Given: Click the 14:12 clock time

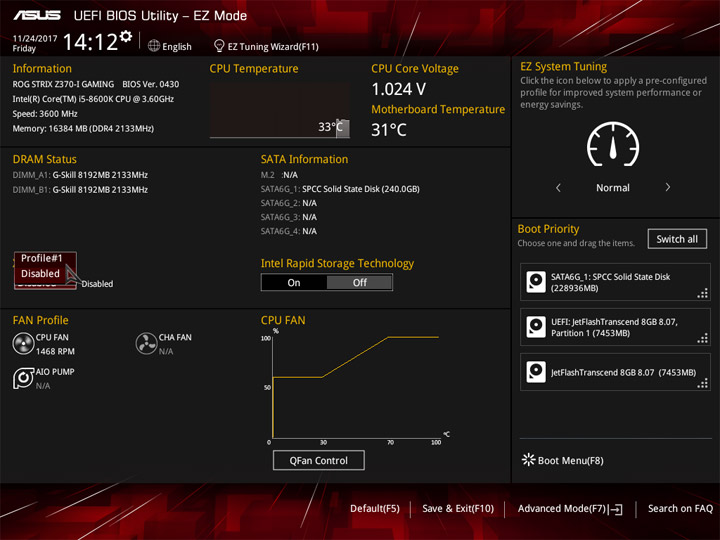Looking at the screenshot, I should tap(90, 42).
